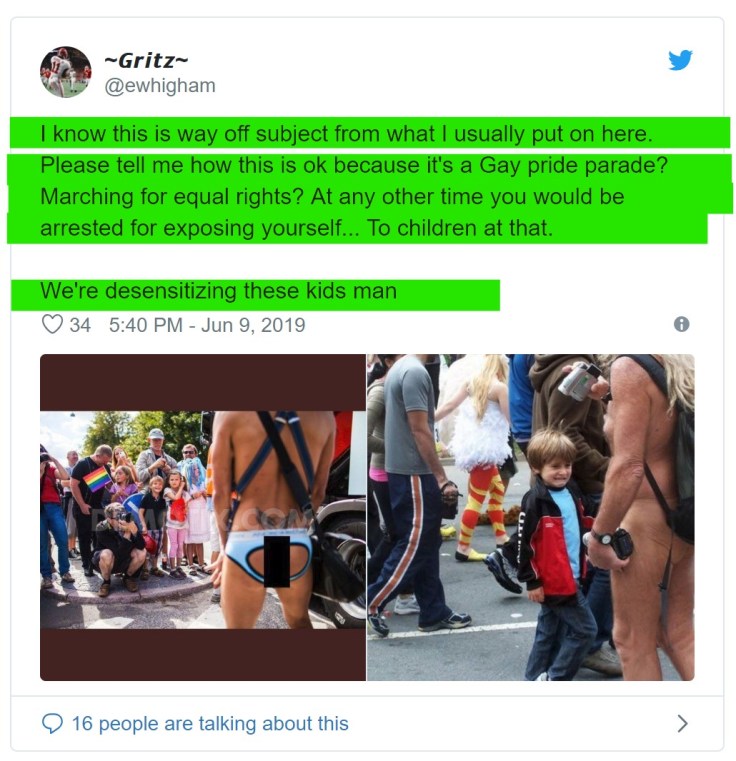Open the Twitter Ads info icon

[682, 324]
